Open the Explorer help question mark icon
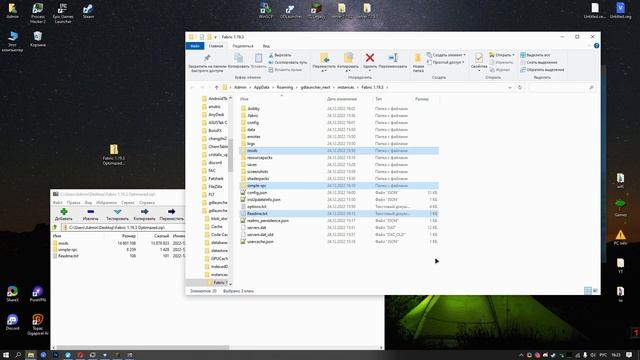This screenshot has height=360, width=640. tap(596, 46)
